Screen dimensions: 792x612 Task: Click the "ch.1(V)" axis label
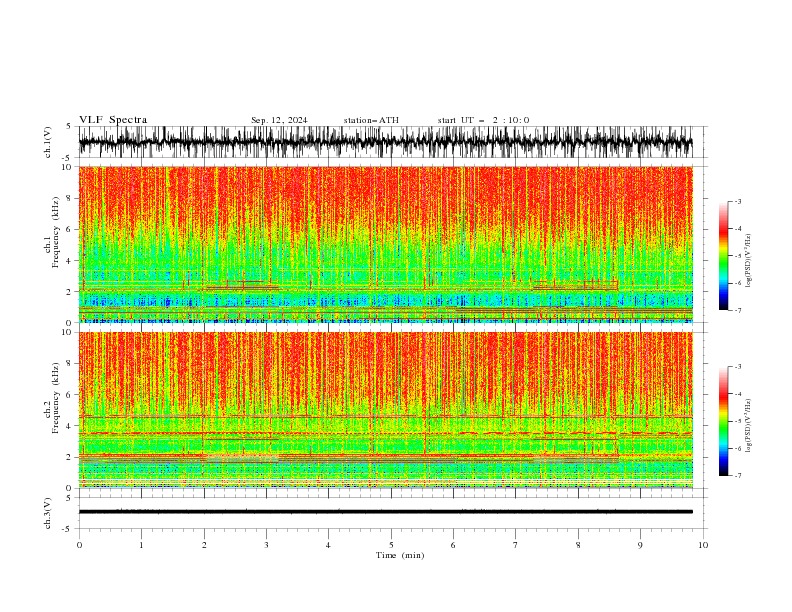[48, 142]
